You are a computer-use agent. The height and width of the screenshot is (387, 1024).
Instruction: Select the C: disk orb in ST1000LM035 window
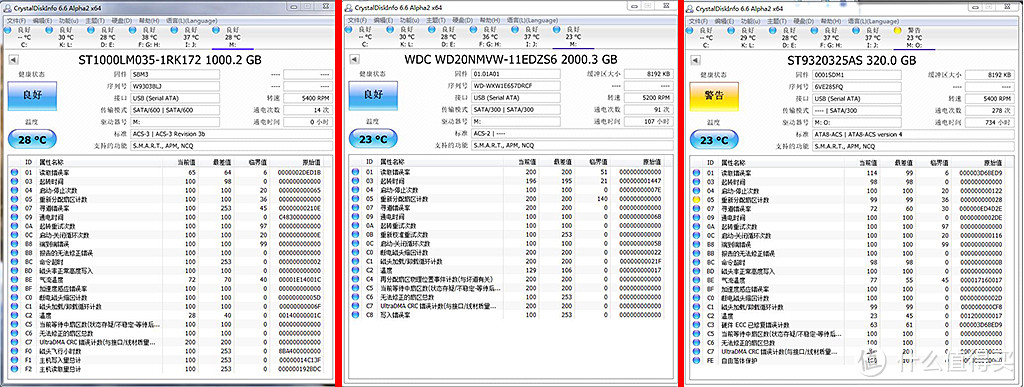tap(7, 30)
